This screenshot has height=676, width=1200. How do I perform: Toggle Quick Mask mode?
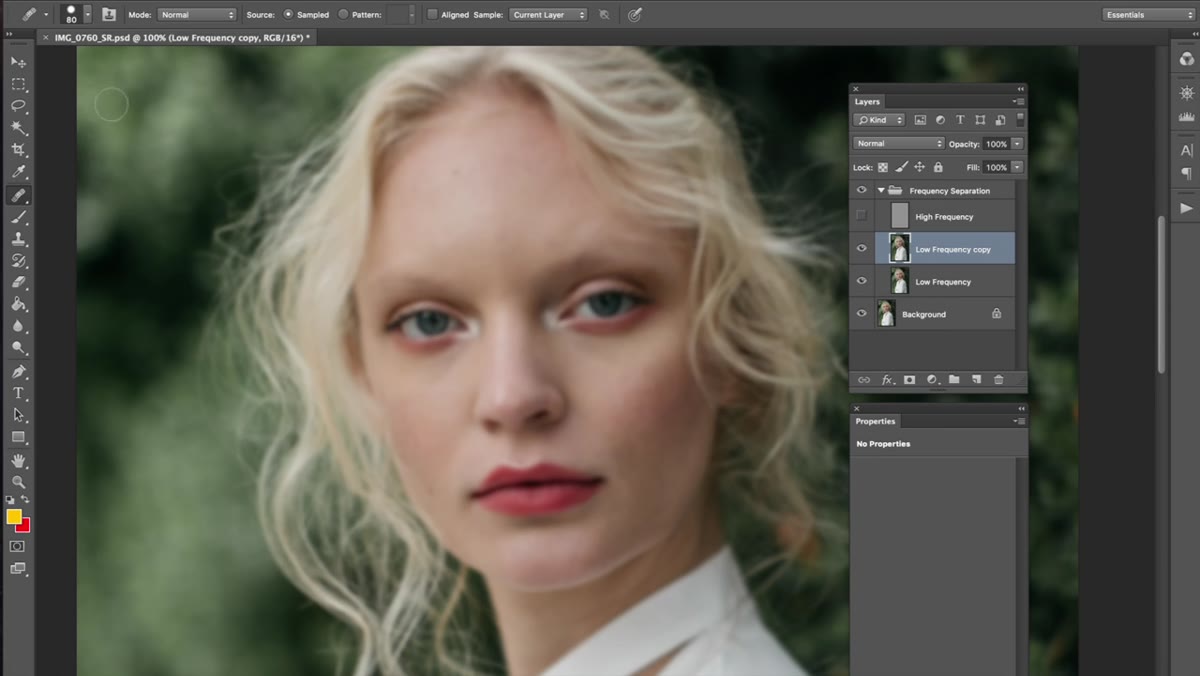pyautogui.click(x=18, y=546)
